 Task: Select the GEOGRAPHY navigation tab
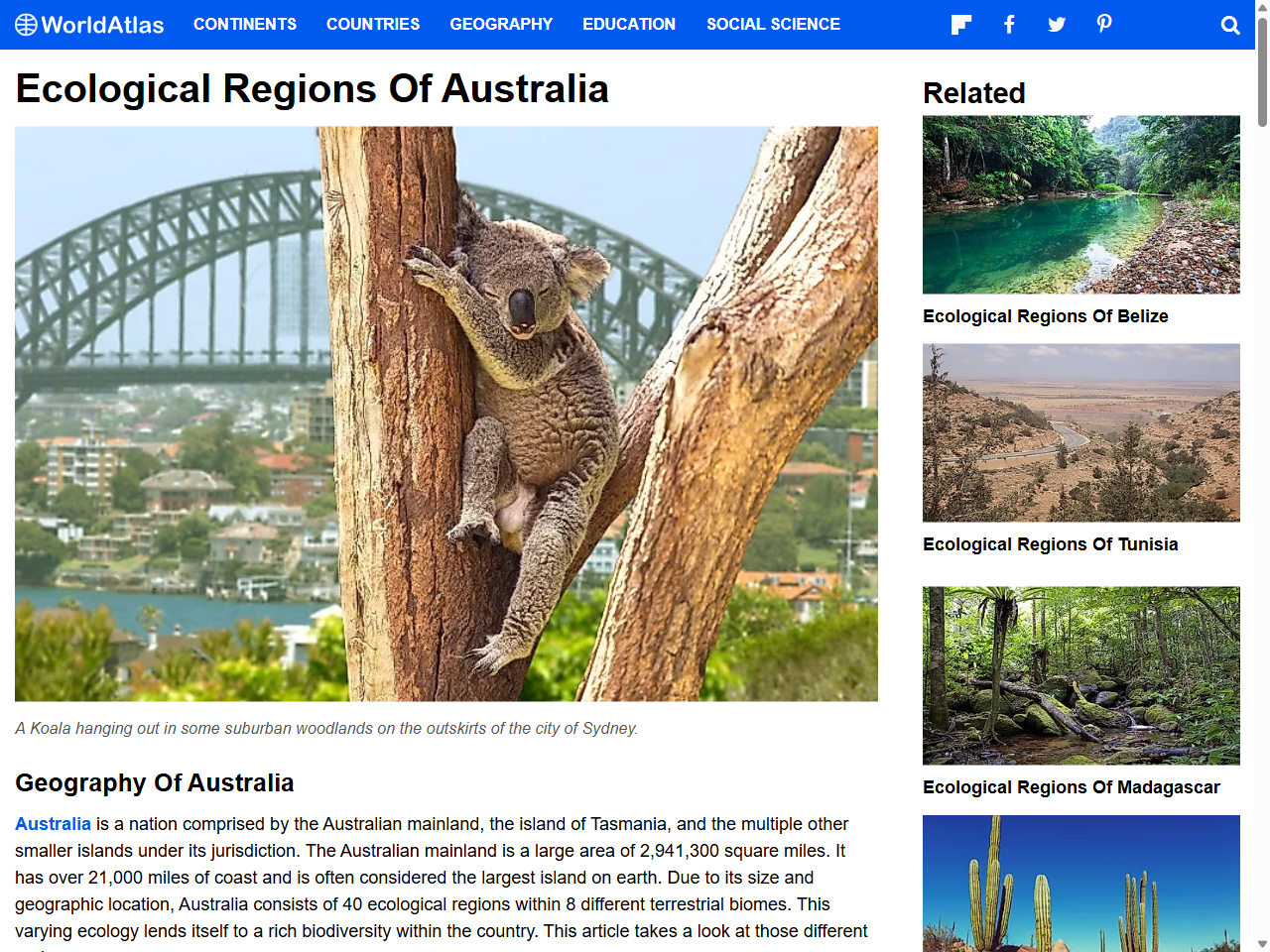click(x=501, y=24)
